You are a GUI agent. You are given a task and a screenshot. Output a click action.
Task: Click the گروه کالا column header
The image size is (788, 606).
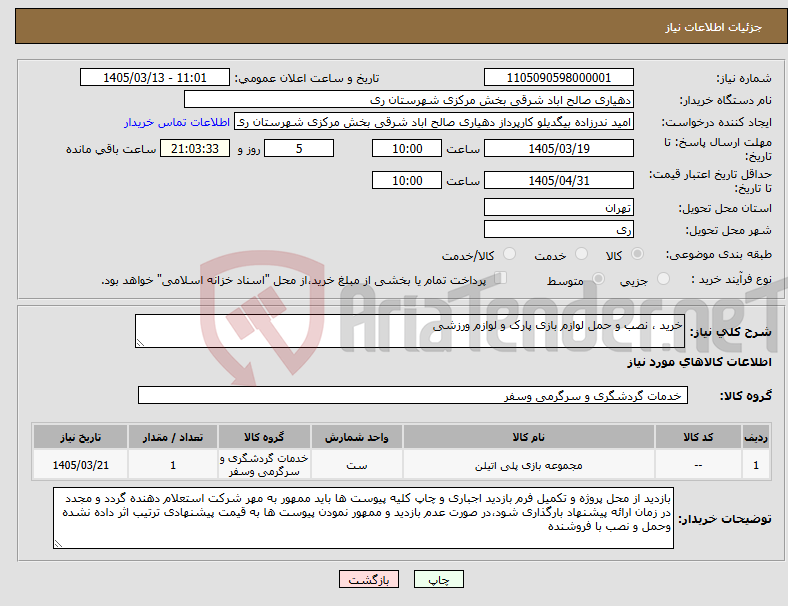point(264,437)
